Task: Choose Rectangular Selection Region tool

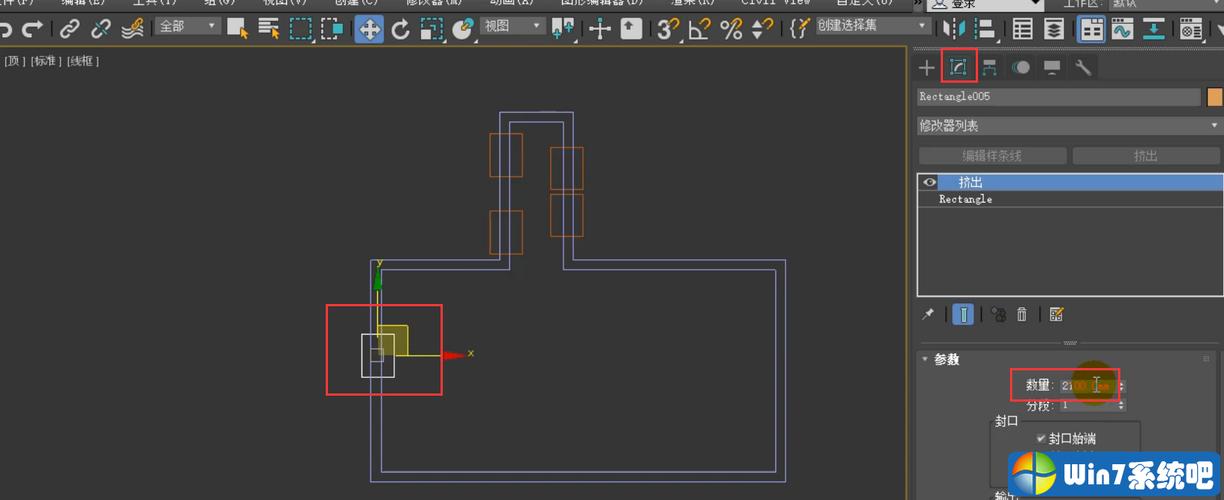Action: tap(301, 28)
